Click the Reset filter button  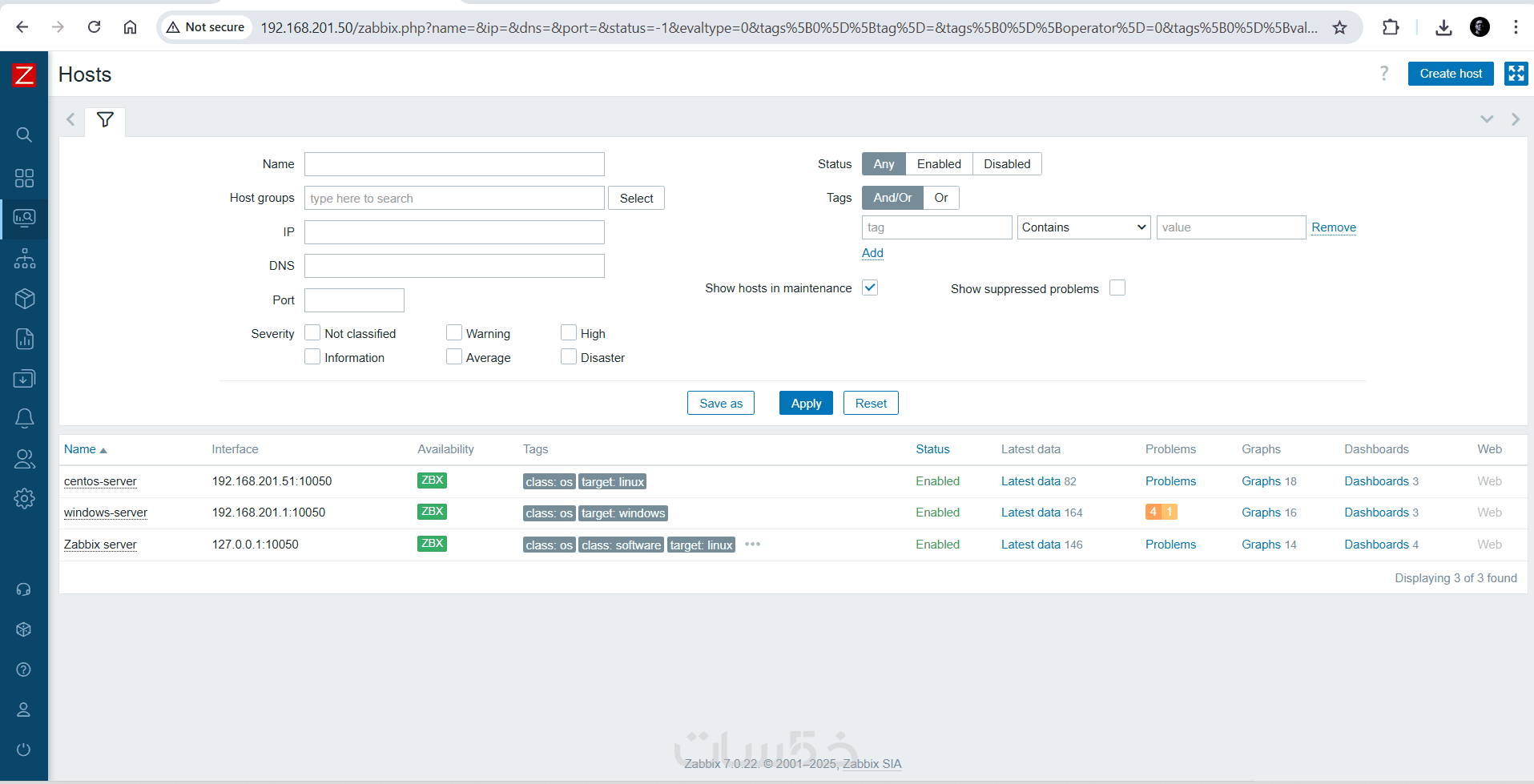pos(871,404)
